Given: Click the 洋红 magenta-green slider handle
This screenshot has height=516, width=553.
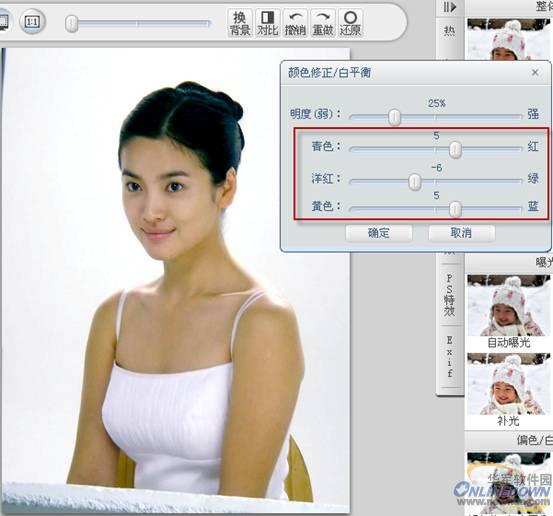Looking at the screenshot, I should (x=415, y=182).
